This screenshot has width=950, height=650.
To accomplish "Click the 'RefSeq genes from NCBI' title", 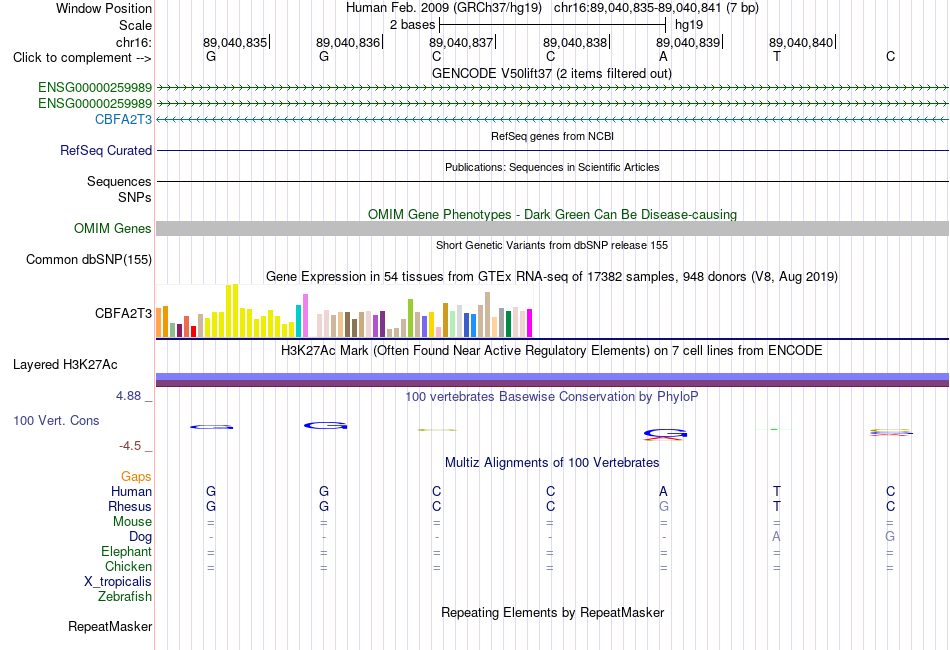I will point(552,136).
